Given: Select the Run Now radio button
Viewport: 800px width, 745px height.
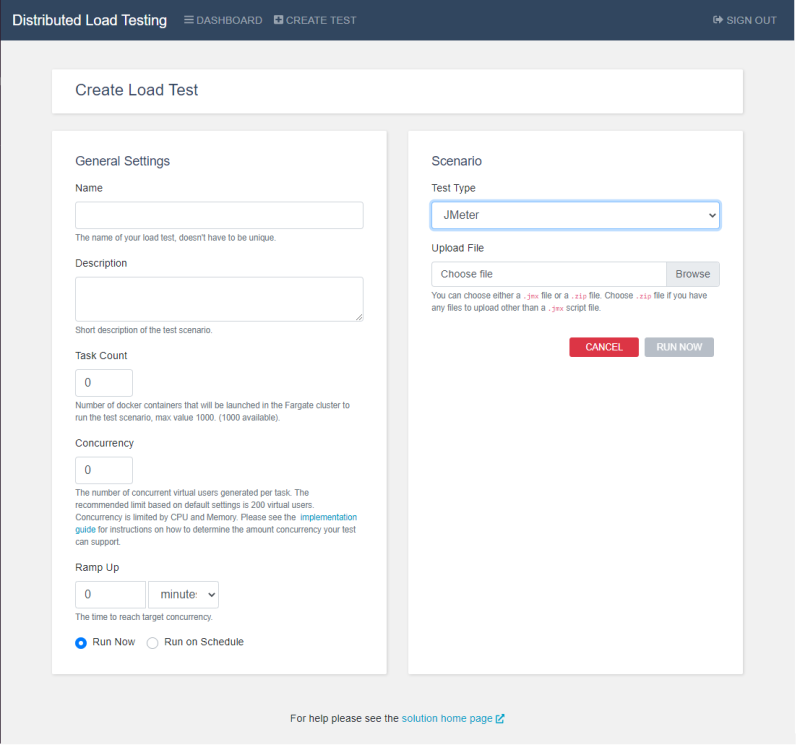Looking at the screenshot, I should tap(81, 643).
